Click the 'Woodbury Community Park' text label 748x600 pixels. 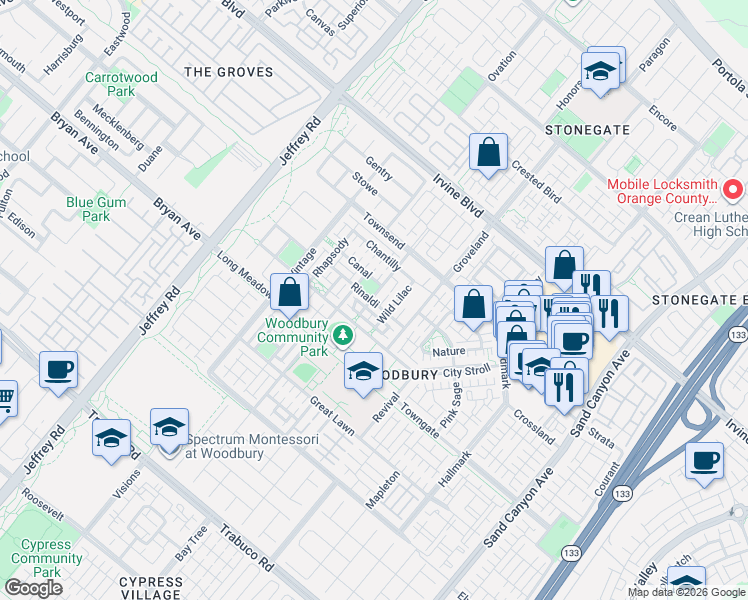[x=292, y=337]
